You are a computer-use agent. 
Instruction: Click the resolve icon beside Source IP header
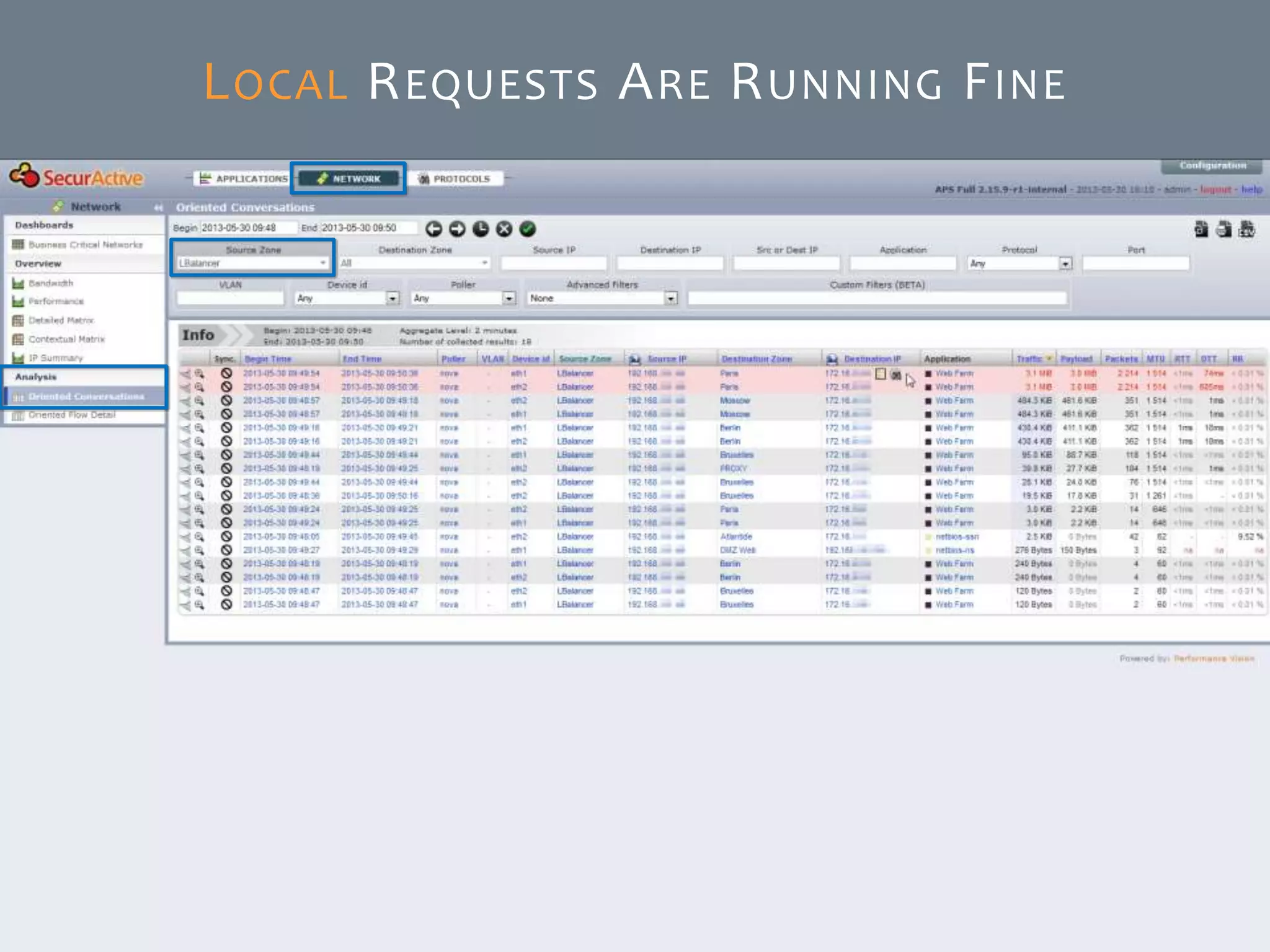[x=634, y=359]
